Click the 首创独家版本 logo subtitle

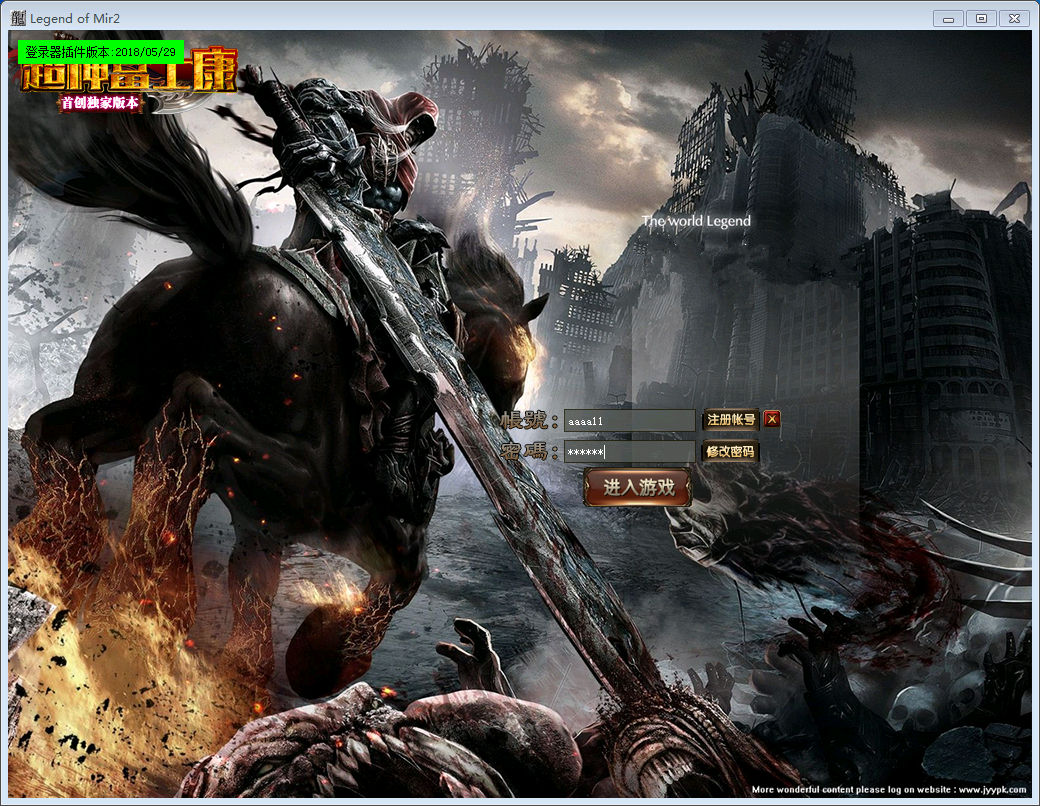(x=100, y=102)
